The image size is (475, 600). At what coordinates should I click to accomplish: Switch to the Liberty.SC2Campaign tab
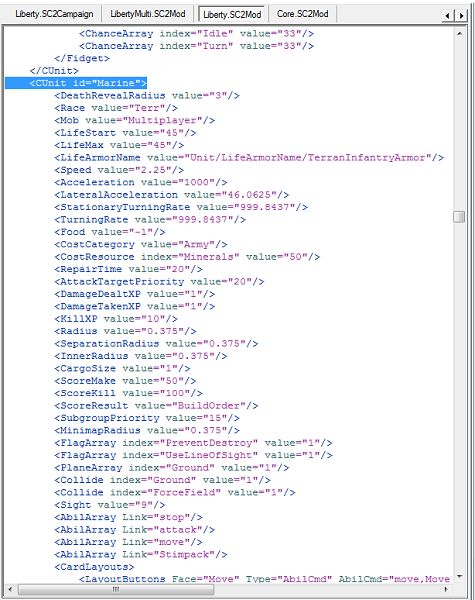(54, 14)
